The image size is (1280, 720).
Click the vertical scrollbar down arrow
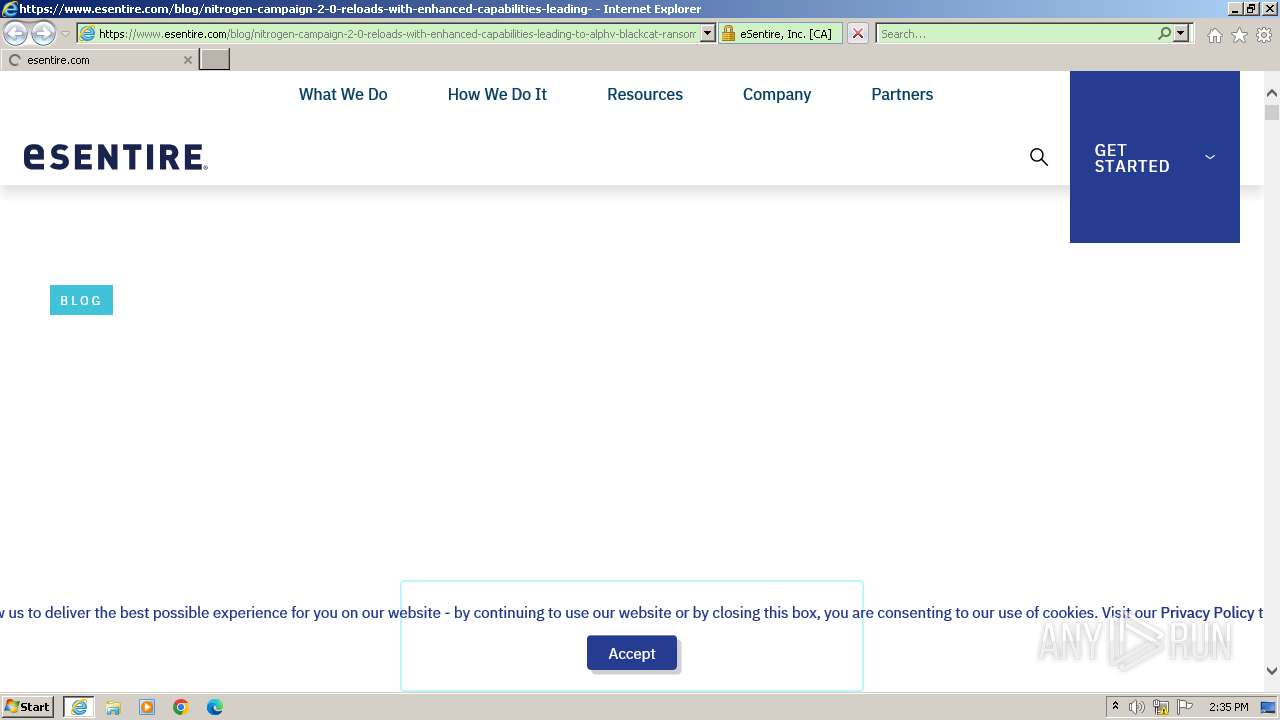tap(1272, 671)
